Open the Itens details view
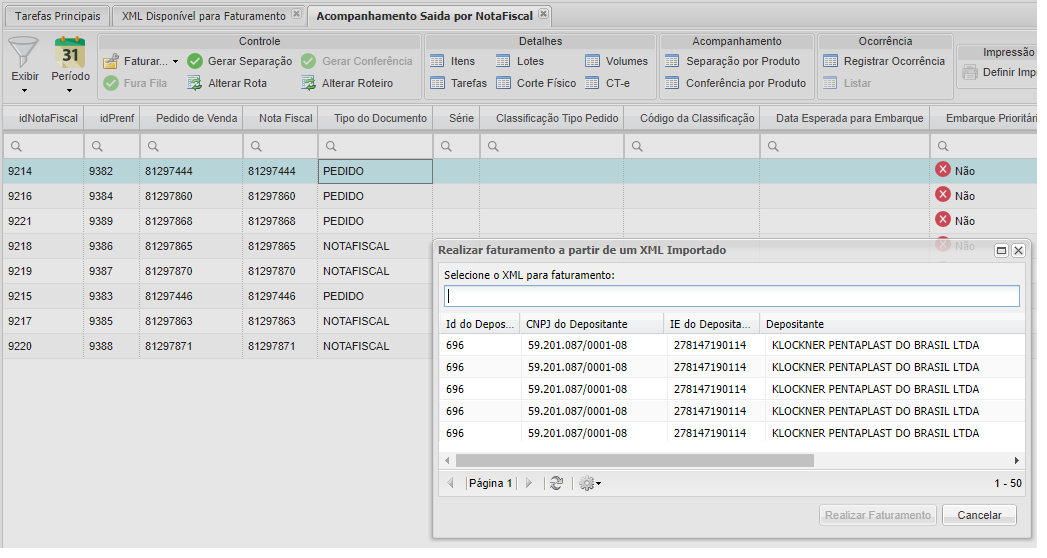This screenshot has height=558, width=1047. (x=437, y=61)
